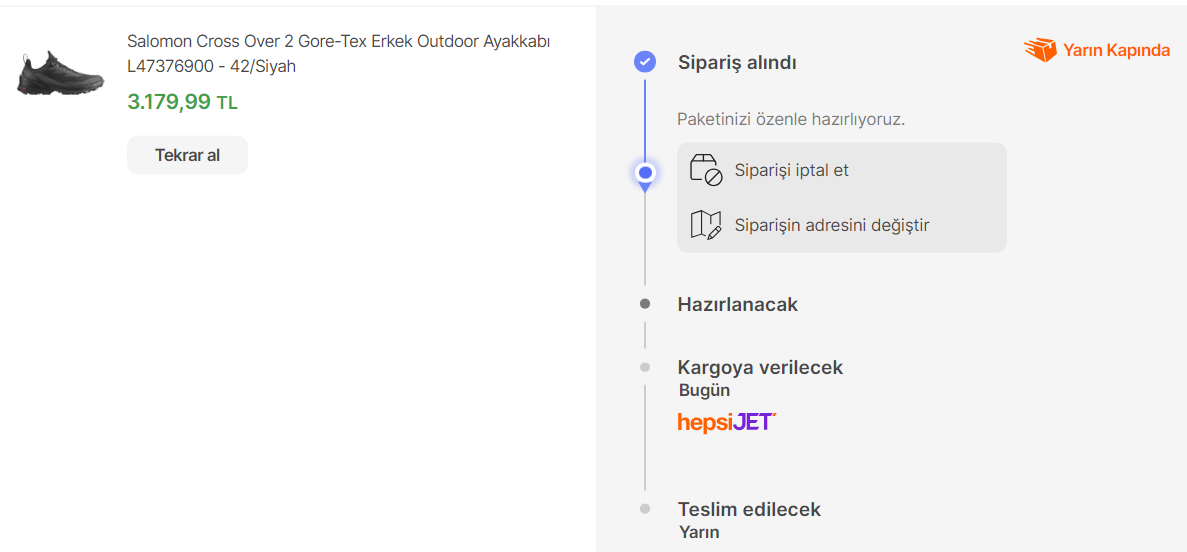Choose Siparişin adresini değiştir option
Viewport: 1187px width, 552px height.
[x=831, y=225]
